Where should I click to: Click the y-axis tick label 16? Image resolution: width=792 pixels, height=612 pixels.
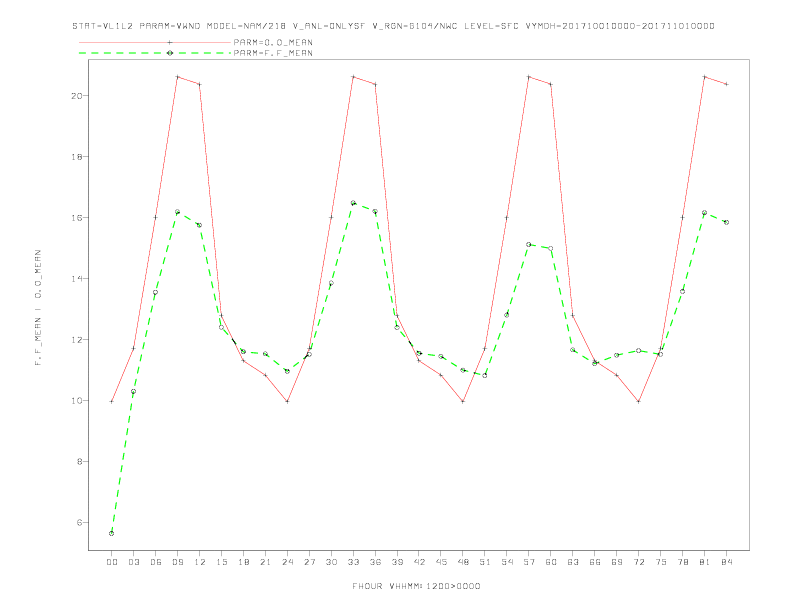click(77, 218)
